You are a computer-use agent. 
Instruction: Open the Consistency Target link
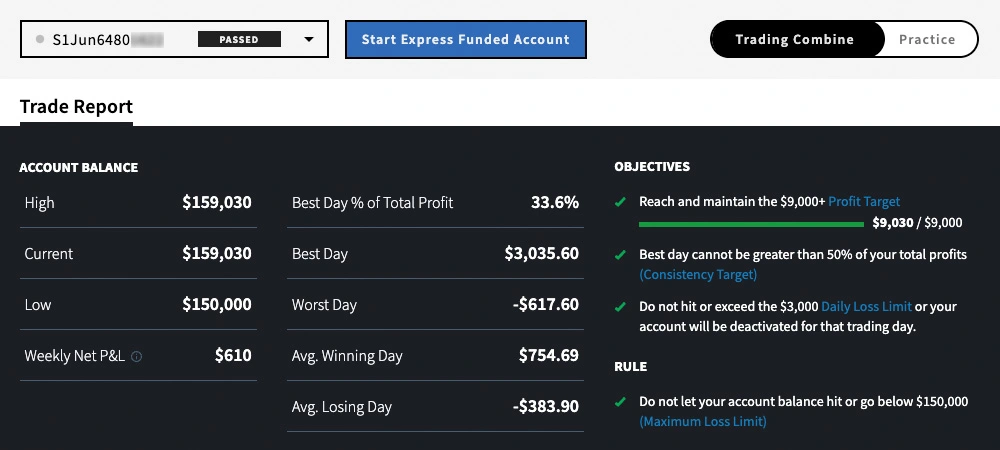pos(698,274)
